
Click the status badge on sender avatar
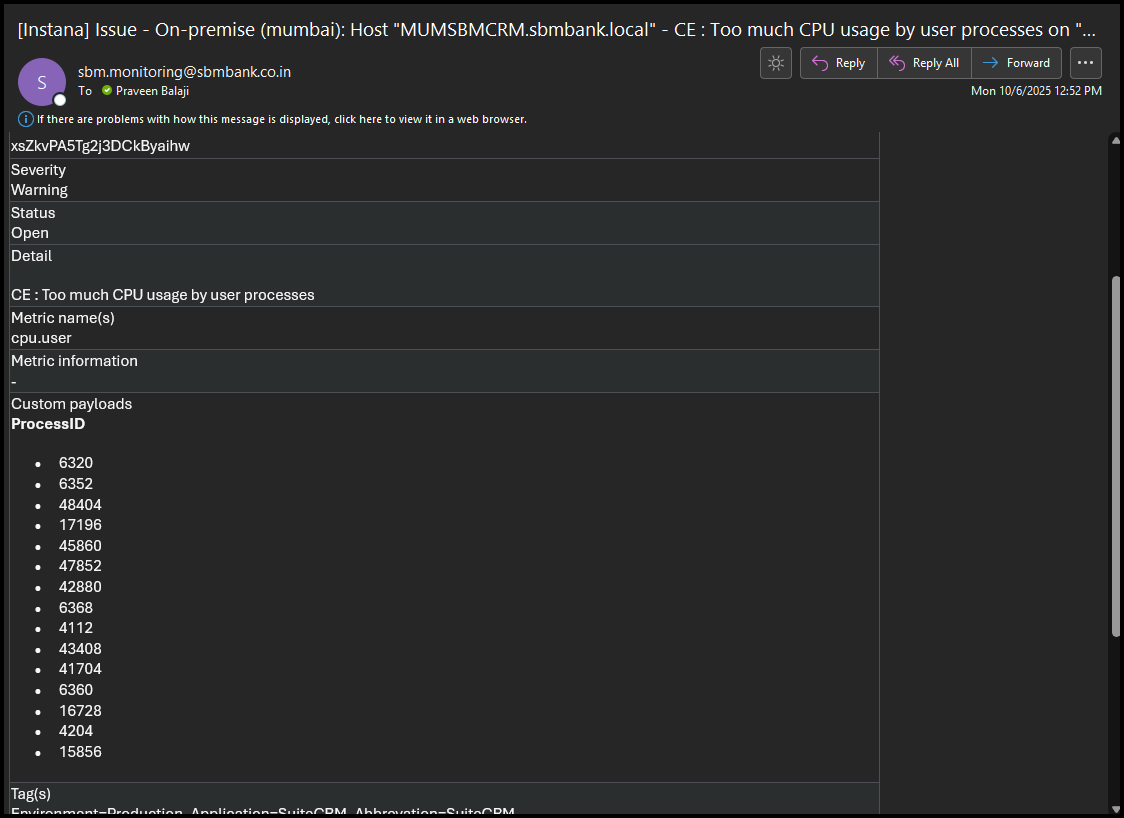[x=60, y=100]
